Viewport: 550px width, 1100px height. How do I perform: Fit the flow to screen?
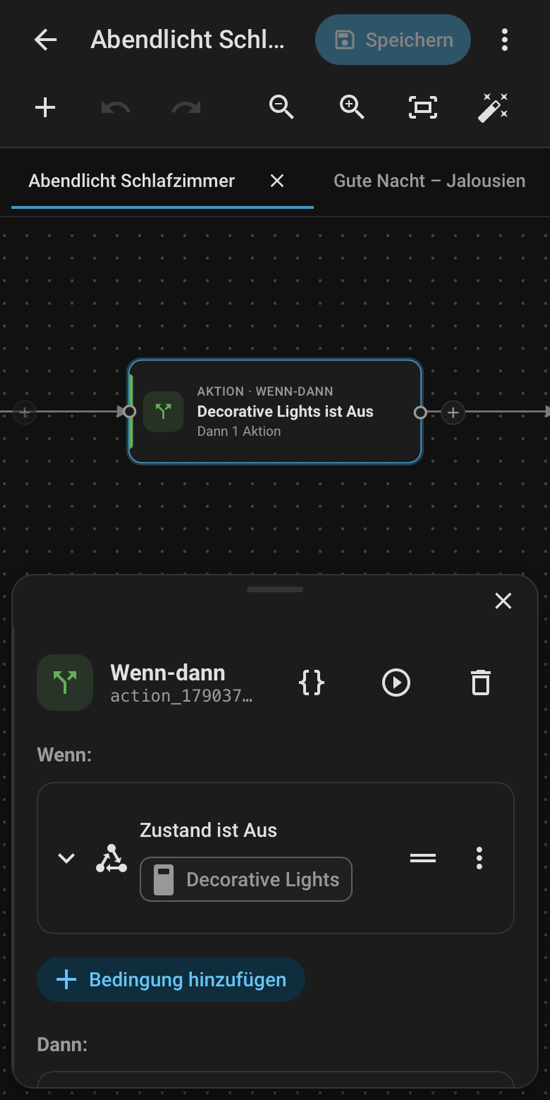[x=422, y=107]
